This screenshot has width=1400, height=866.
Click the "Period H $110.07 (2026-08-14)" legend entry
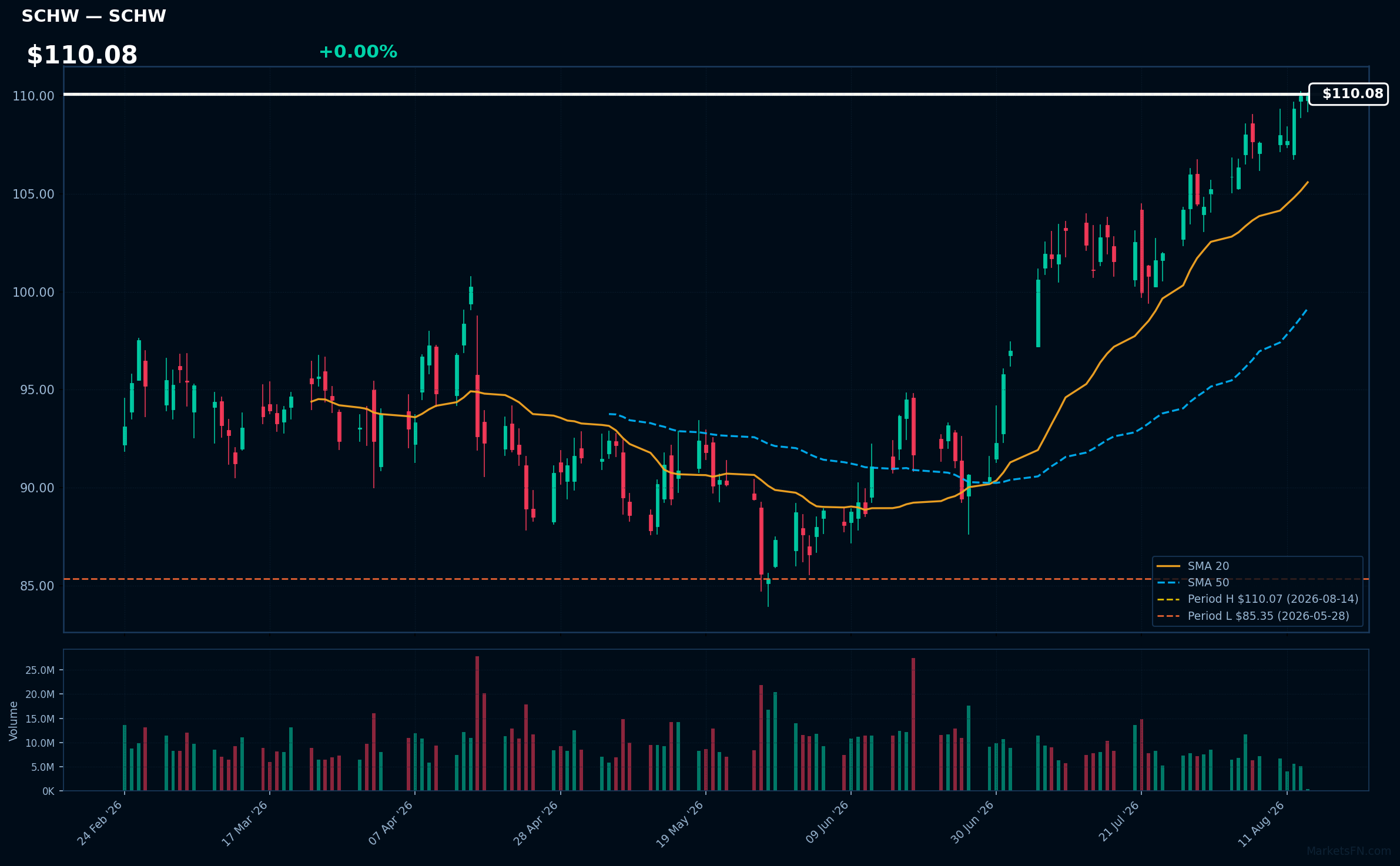(1273, 599)
